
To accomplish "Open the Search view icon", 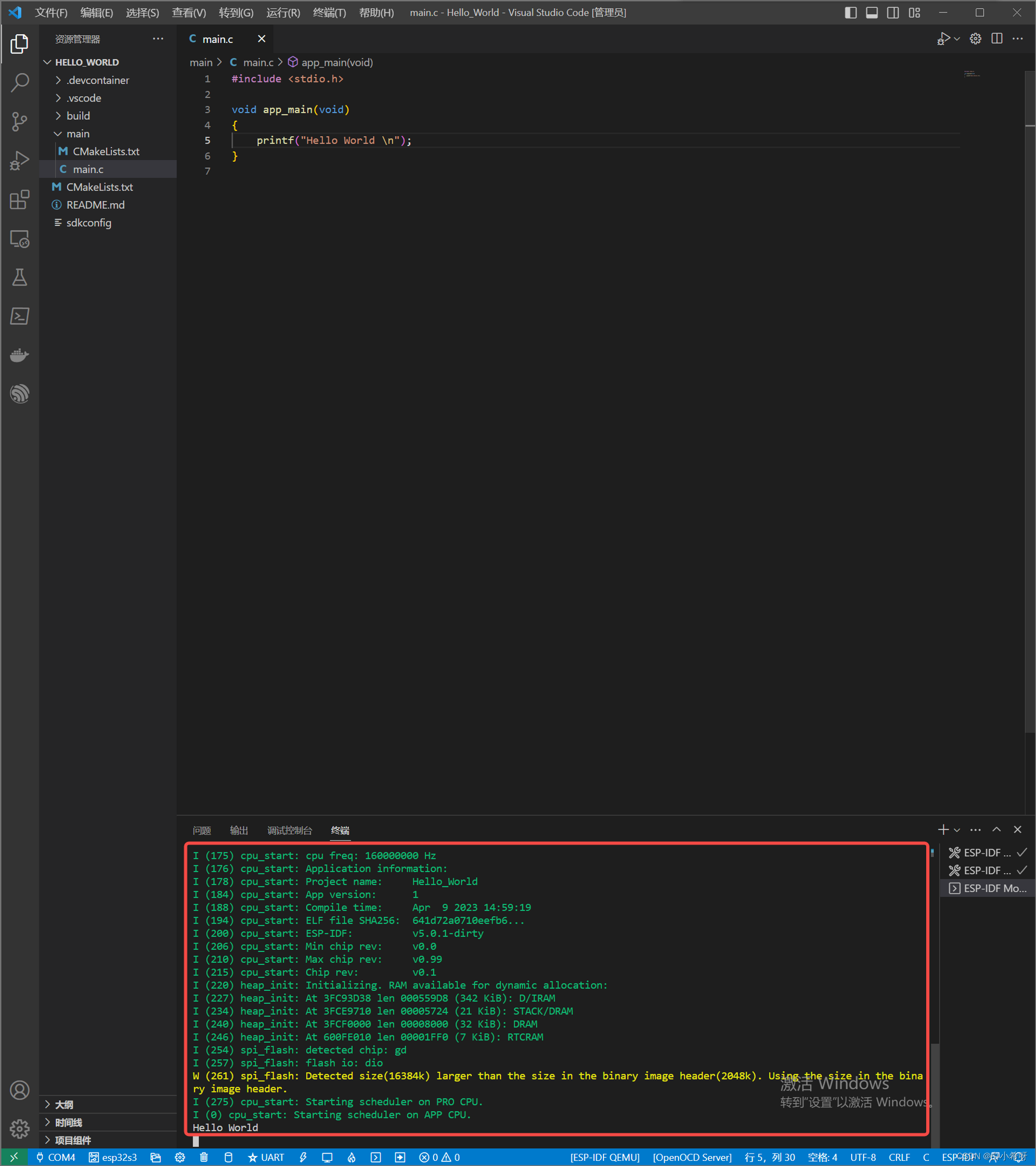I will click(19, 82).
